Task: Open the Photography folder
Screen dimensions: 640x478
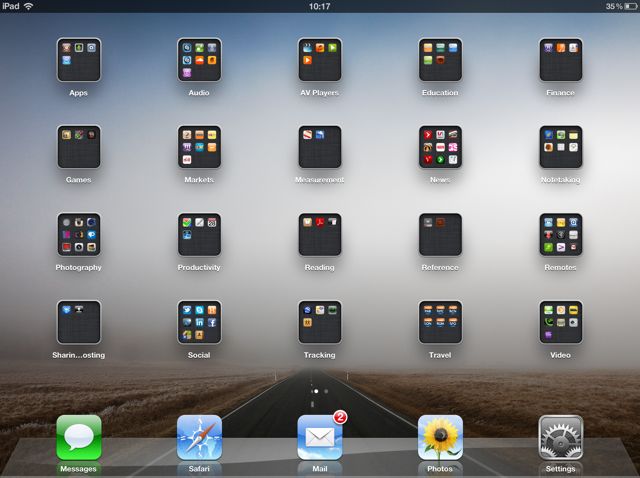Action: (79, 235)
